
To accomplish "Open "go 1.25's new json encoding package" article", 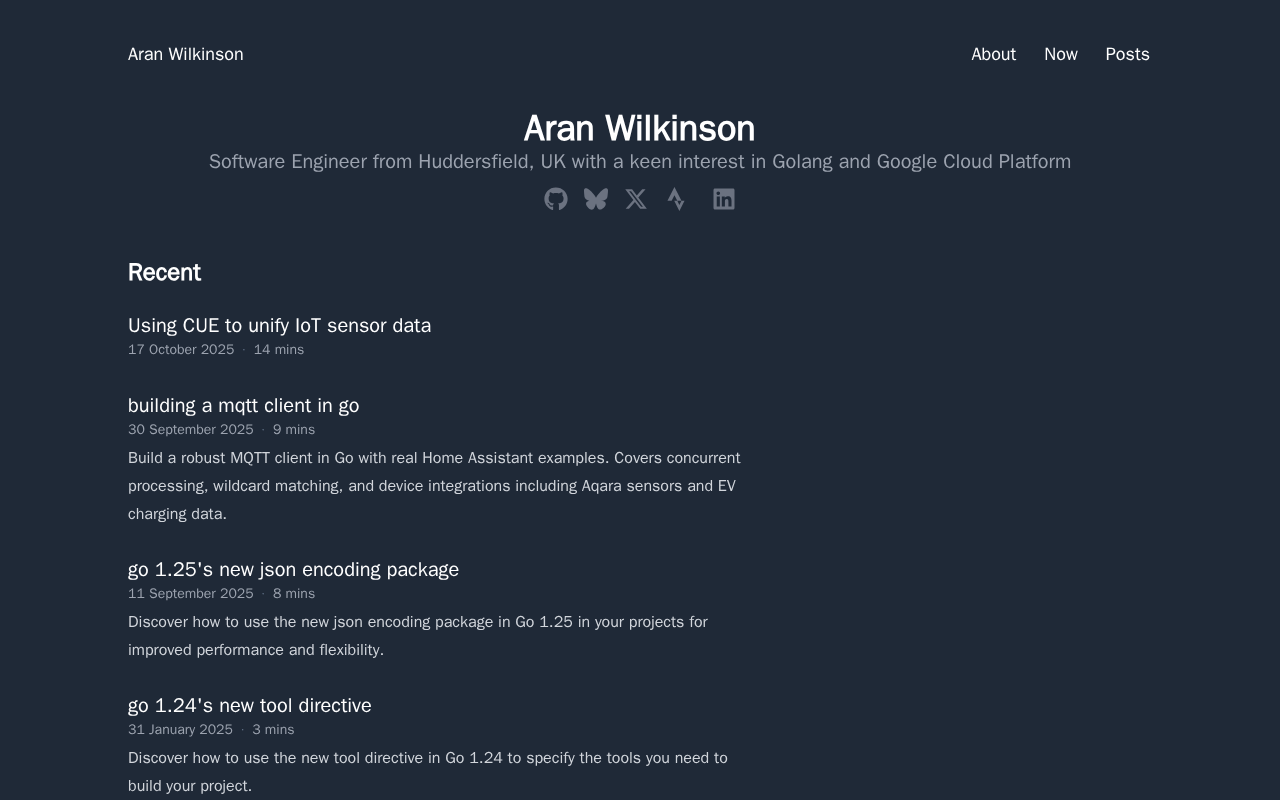I will pyautogui.click(x=293, y=569).
